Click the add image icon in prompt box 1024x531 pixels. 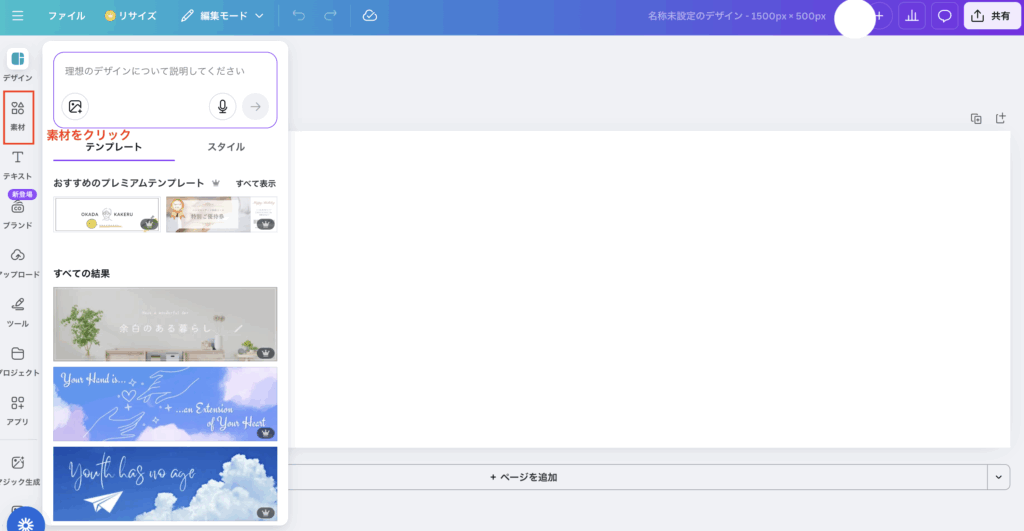click(x=75, y=106)
